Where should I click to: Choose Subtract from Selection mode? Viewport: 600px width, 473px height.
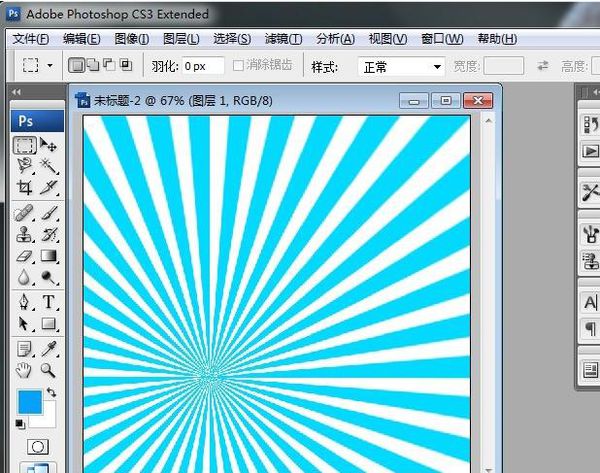pyautogui.click(x=109, y=65)
